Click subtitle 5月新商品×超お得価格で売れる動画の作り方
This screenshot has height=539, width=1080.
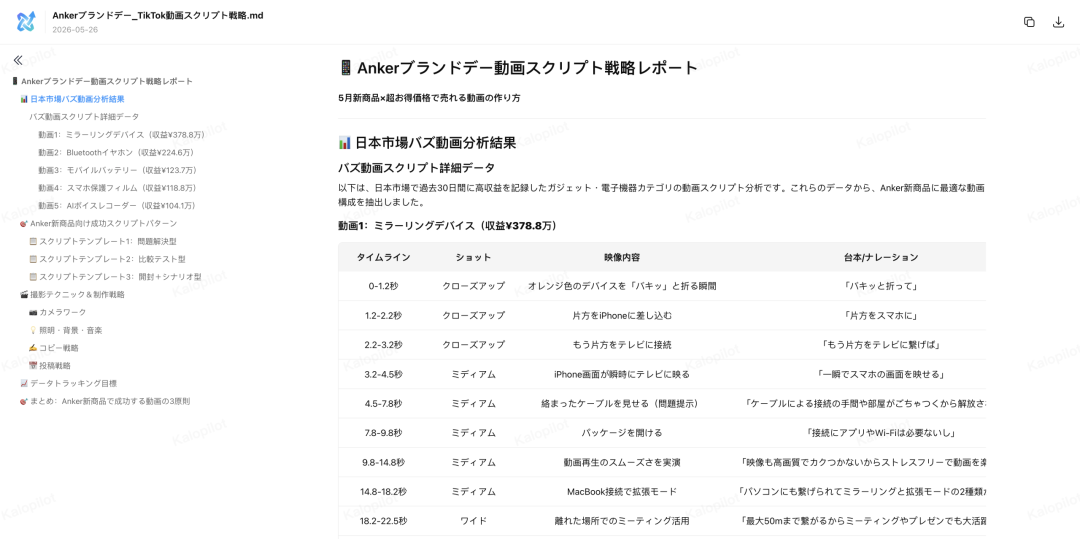coord(429,98)
